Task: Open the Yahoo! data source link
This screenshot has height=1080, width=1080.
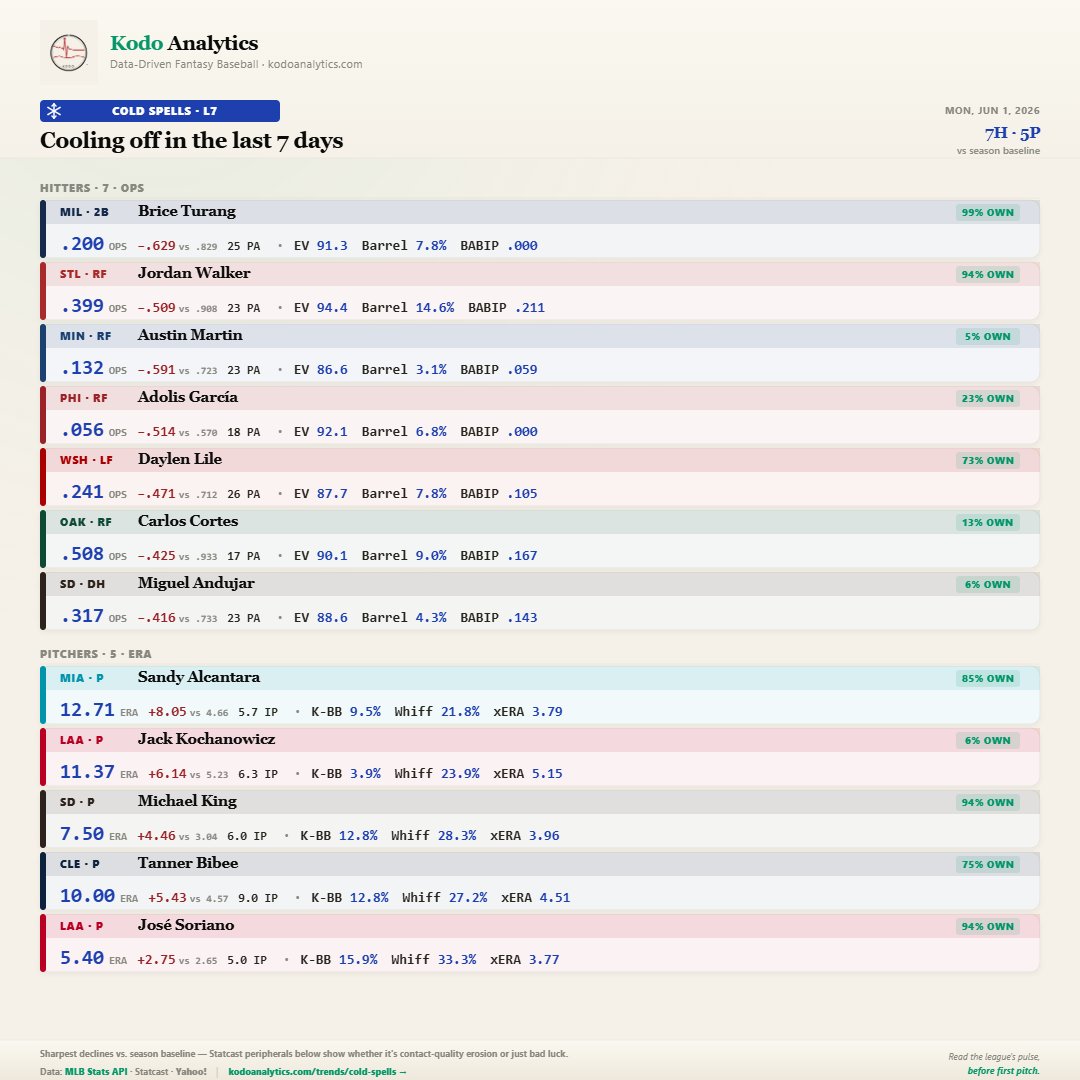Action: point(191,1072)
